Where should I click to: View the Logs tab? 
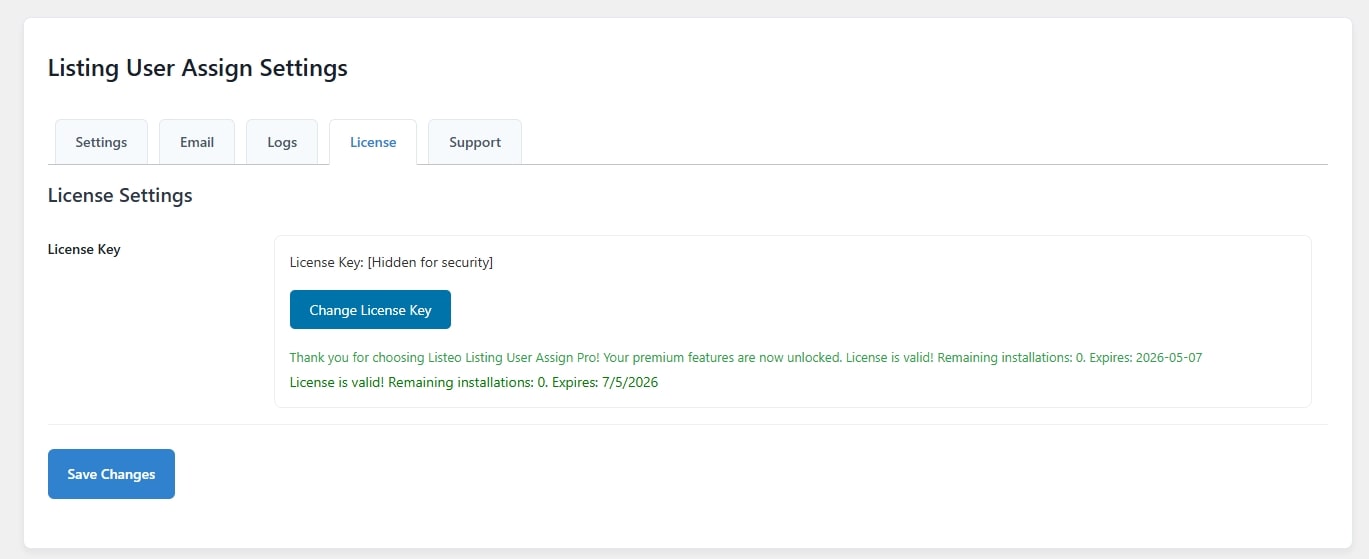coord(282,142)
